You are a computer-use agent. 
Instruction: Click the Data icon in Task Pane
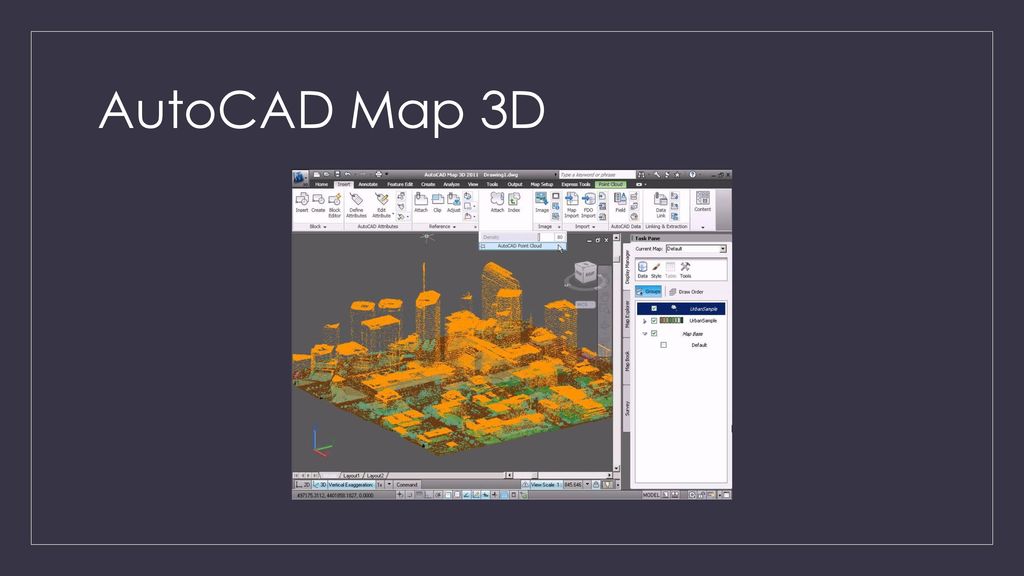[643, 270]
